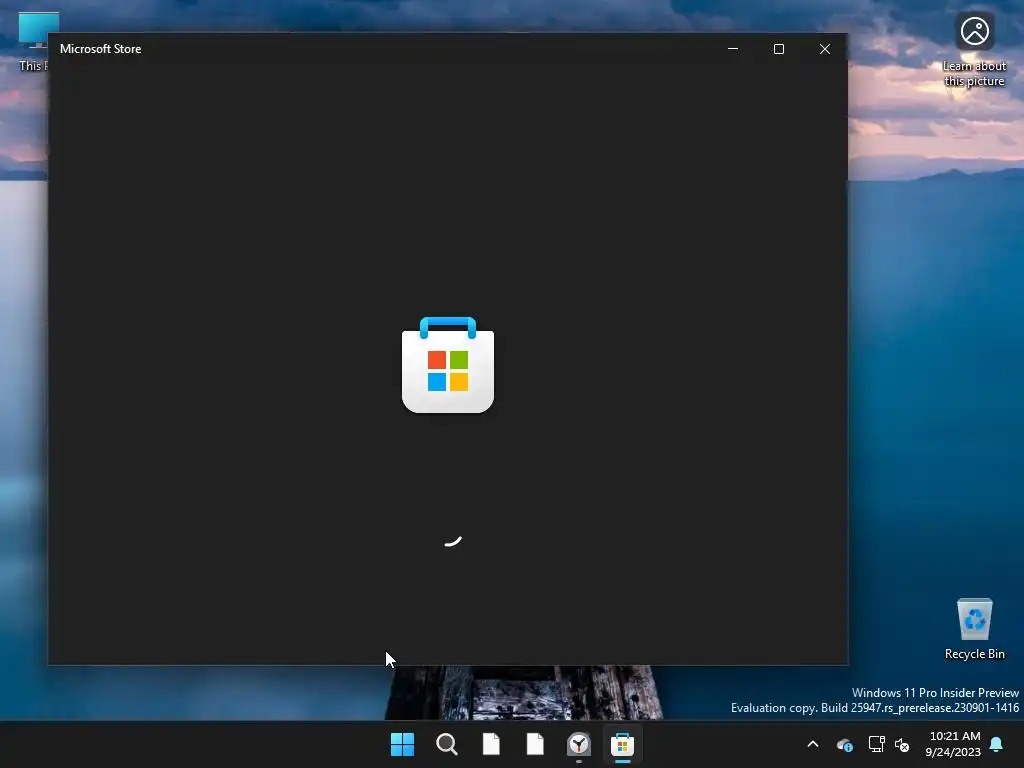Open clock and date 10:21 AM
1024x768 pixels.
[x=953, y=744]
